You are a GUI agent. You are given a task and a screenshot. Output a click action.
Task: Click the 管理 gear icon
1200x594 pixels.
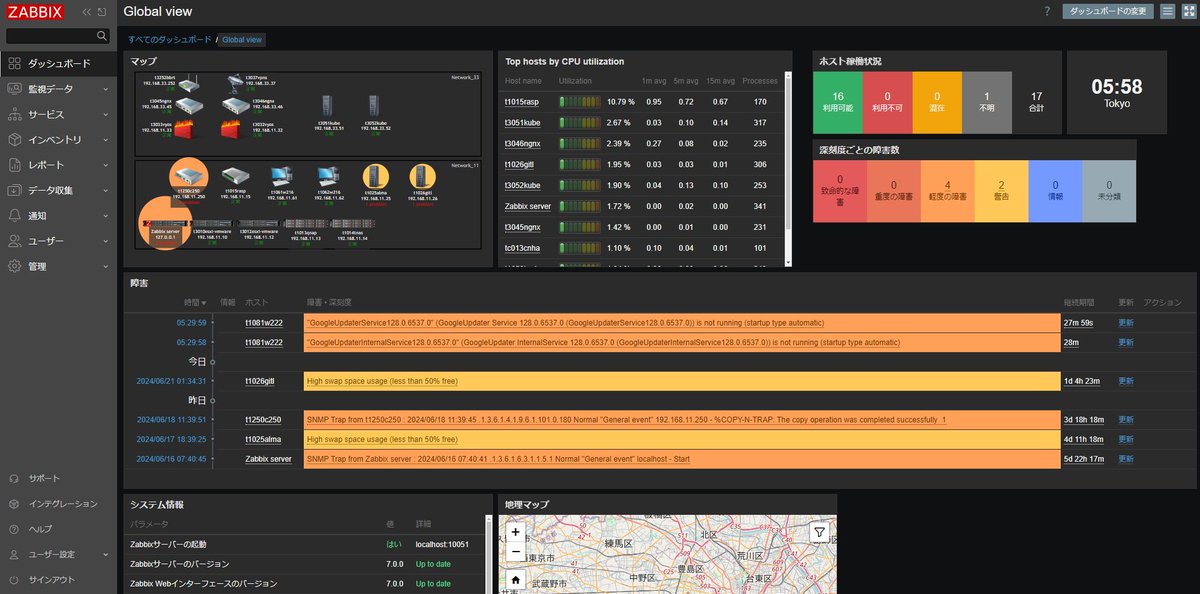coord(15,267)
